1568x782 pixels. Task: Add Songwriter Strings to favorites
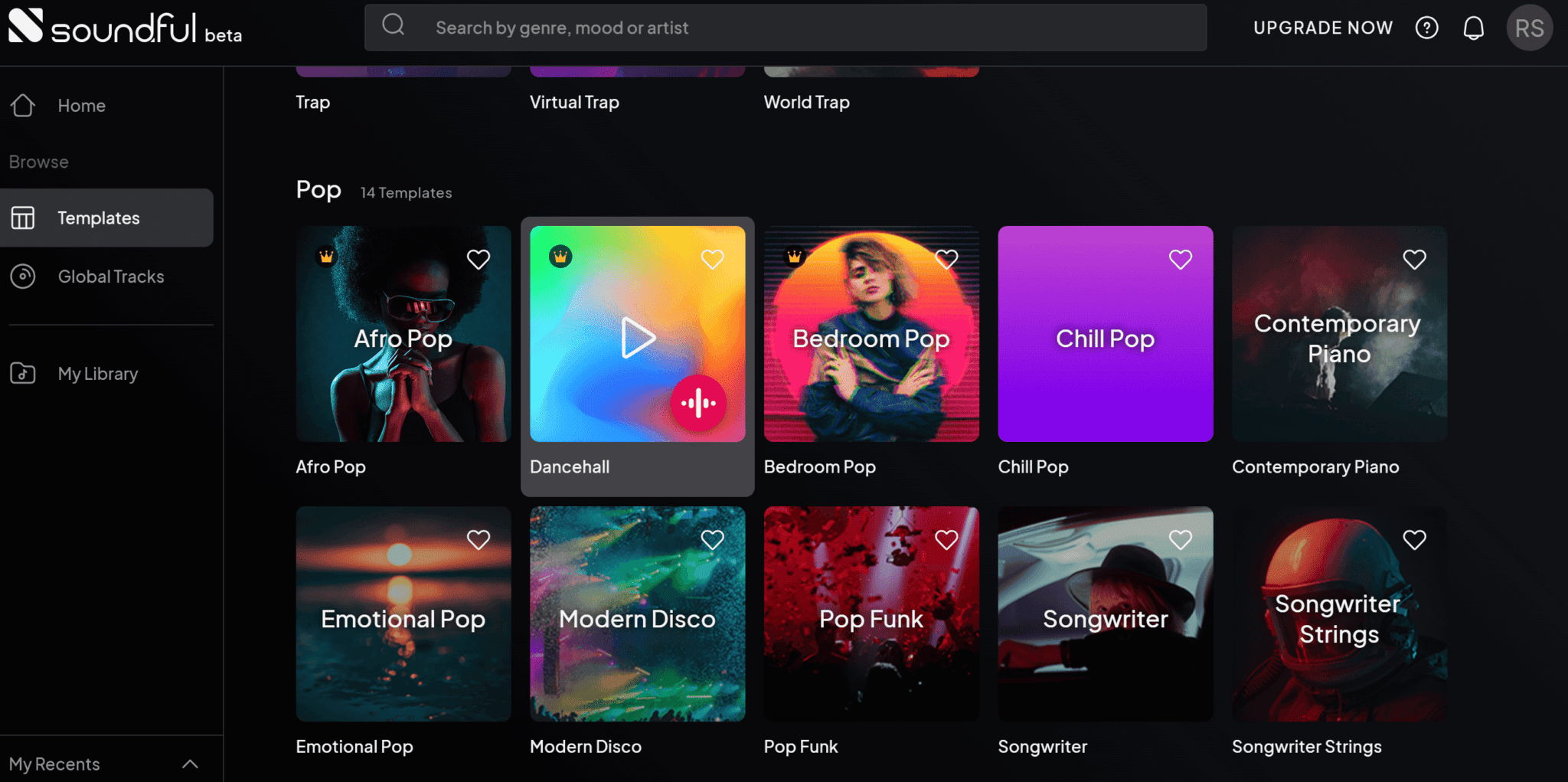pos(1414,539)
